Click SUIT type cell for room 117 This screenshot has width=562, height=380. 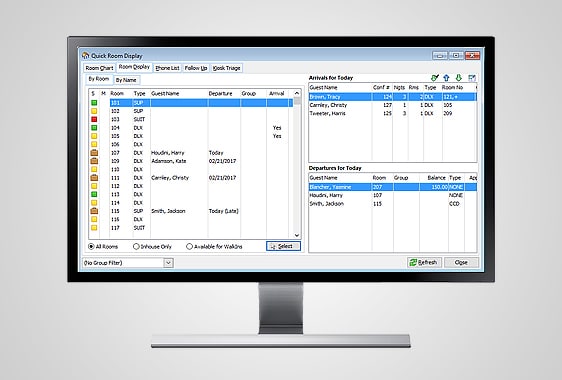(x=139, y=228)
